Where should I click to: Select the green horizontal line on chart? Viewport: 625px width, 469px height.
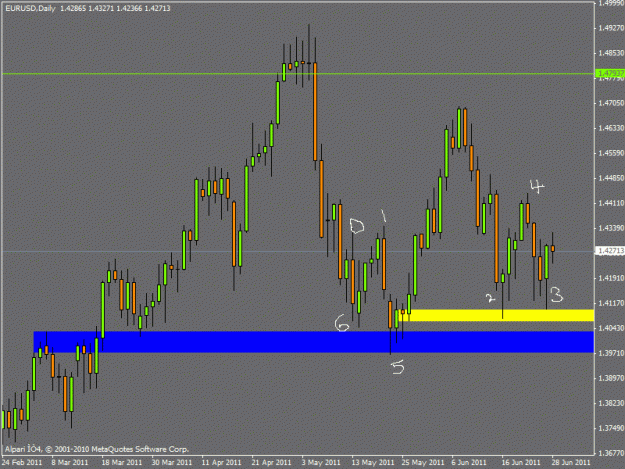click(x=298, y=74)
